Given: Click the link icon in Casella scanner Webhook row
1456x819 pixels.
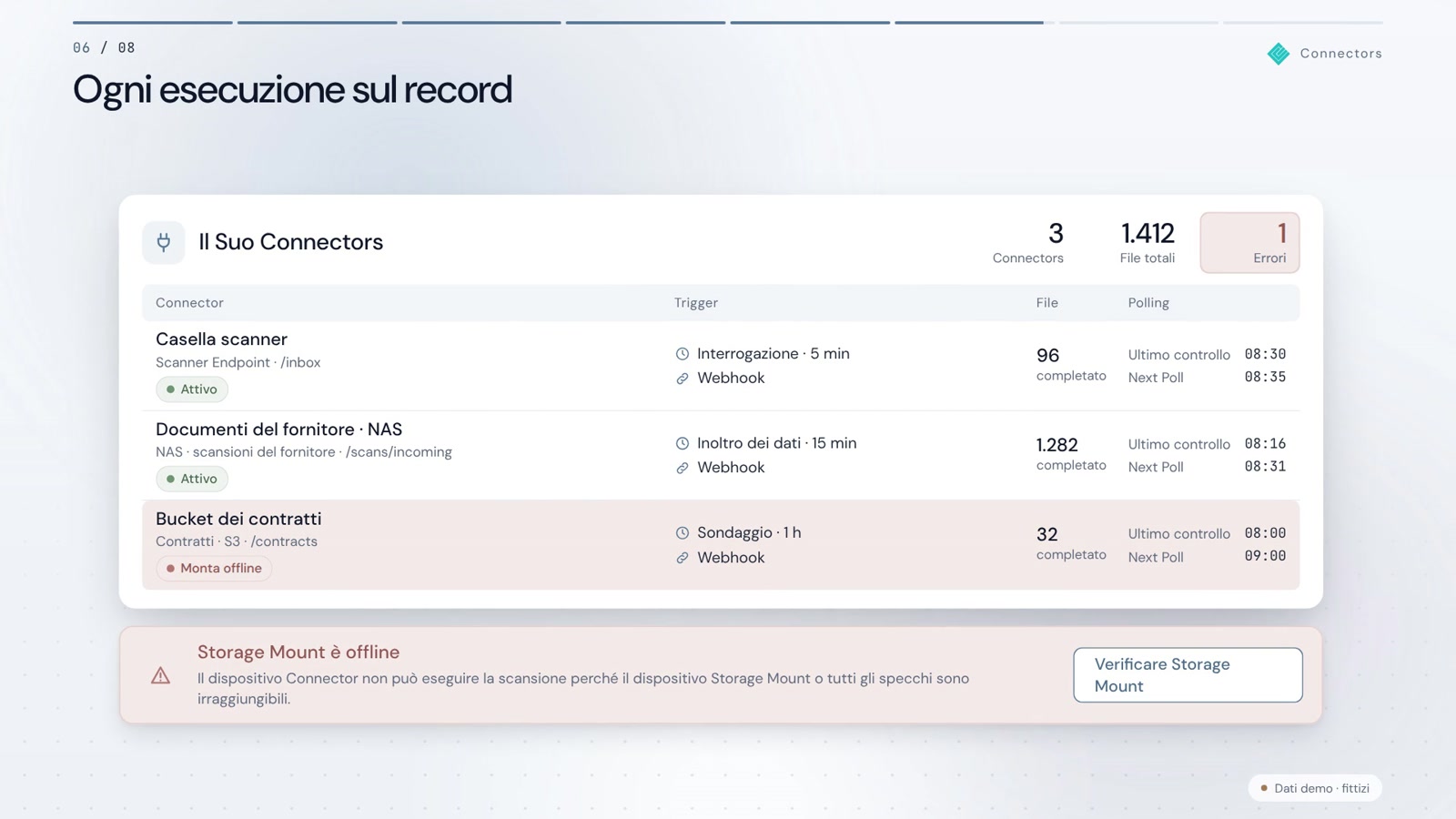Looking at the screenshot, I should pyautogui.click(x=682, y=379).
